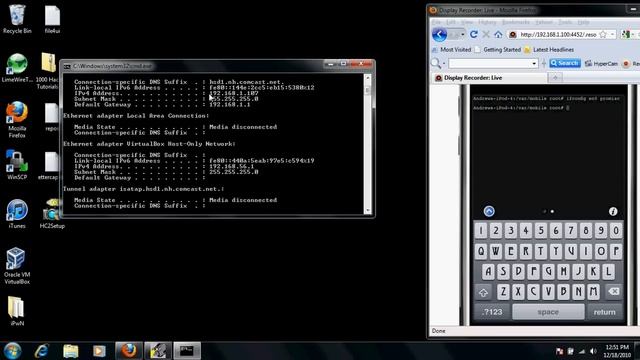The image size is (640, 360).
Task: Select the HC2Setup desktop icon
Action: [x=52, y=214]
